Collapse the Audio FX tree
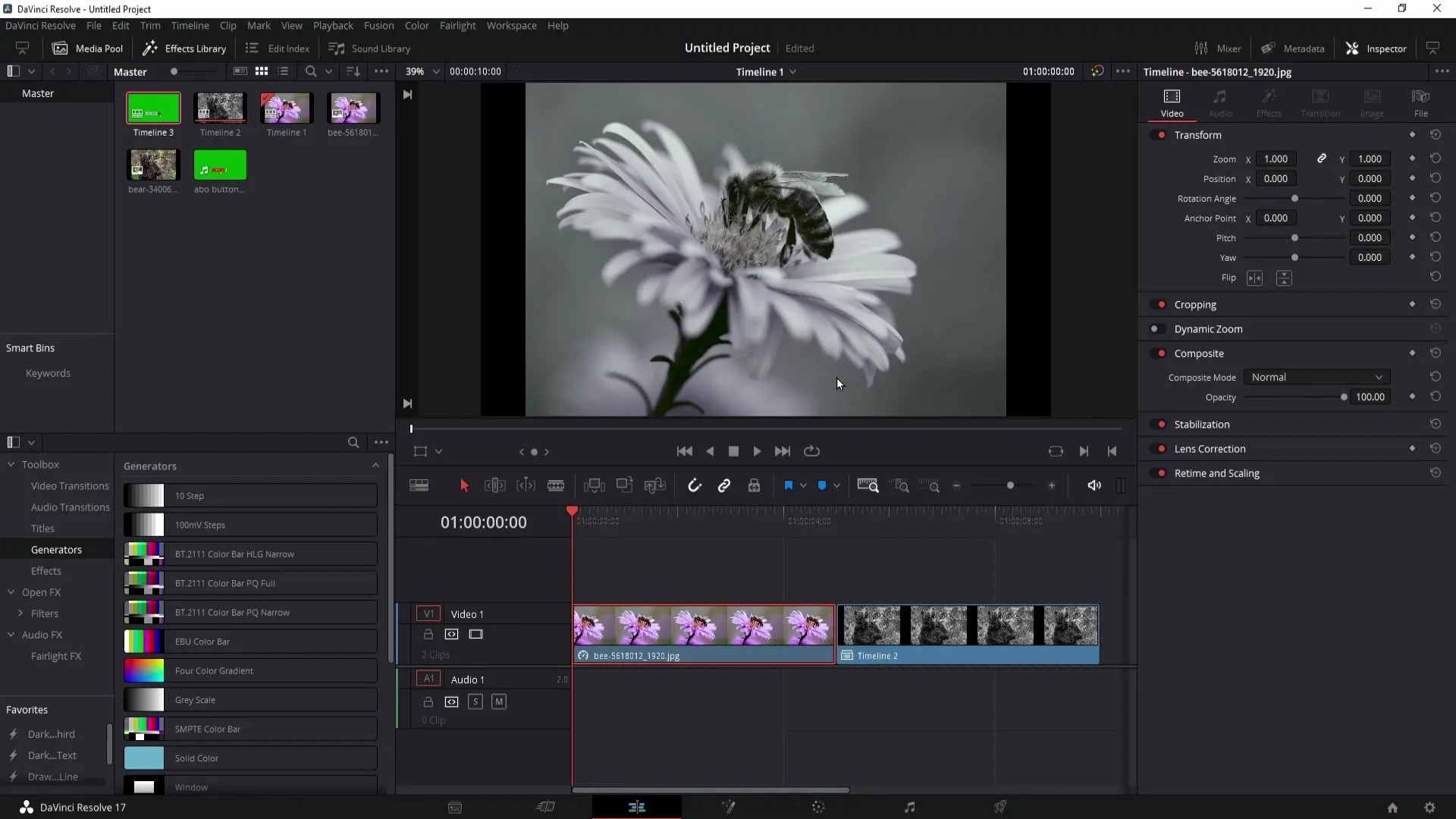Viewport: 1456px width, 819px height. (11, 635)
